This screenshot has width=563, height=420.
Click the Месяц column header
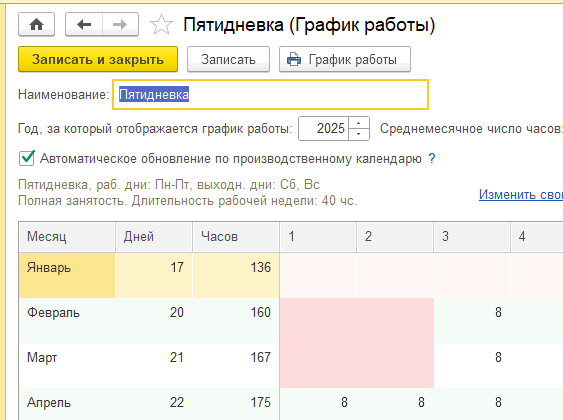pos(67,237)
